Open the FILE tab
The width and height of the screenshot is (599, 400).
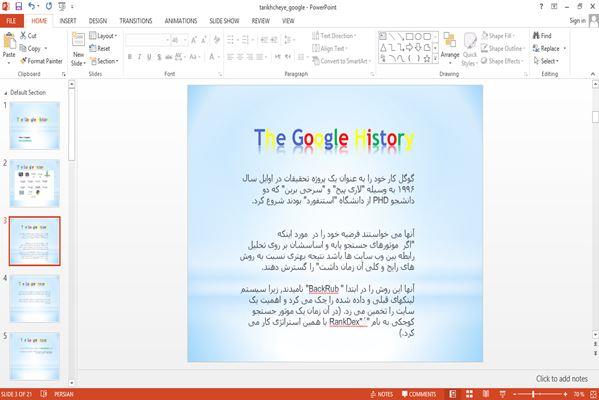click(11, 21)
